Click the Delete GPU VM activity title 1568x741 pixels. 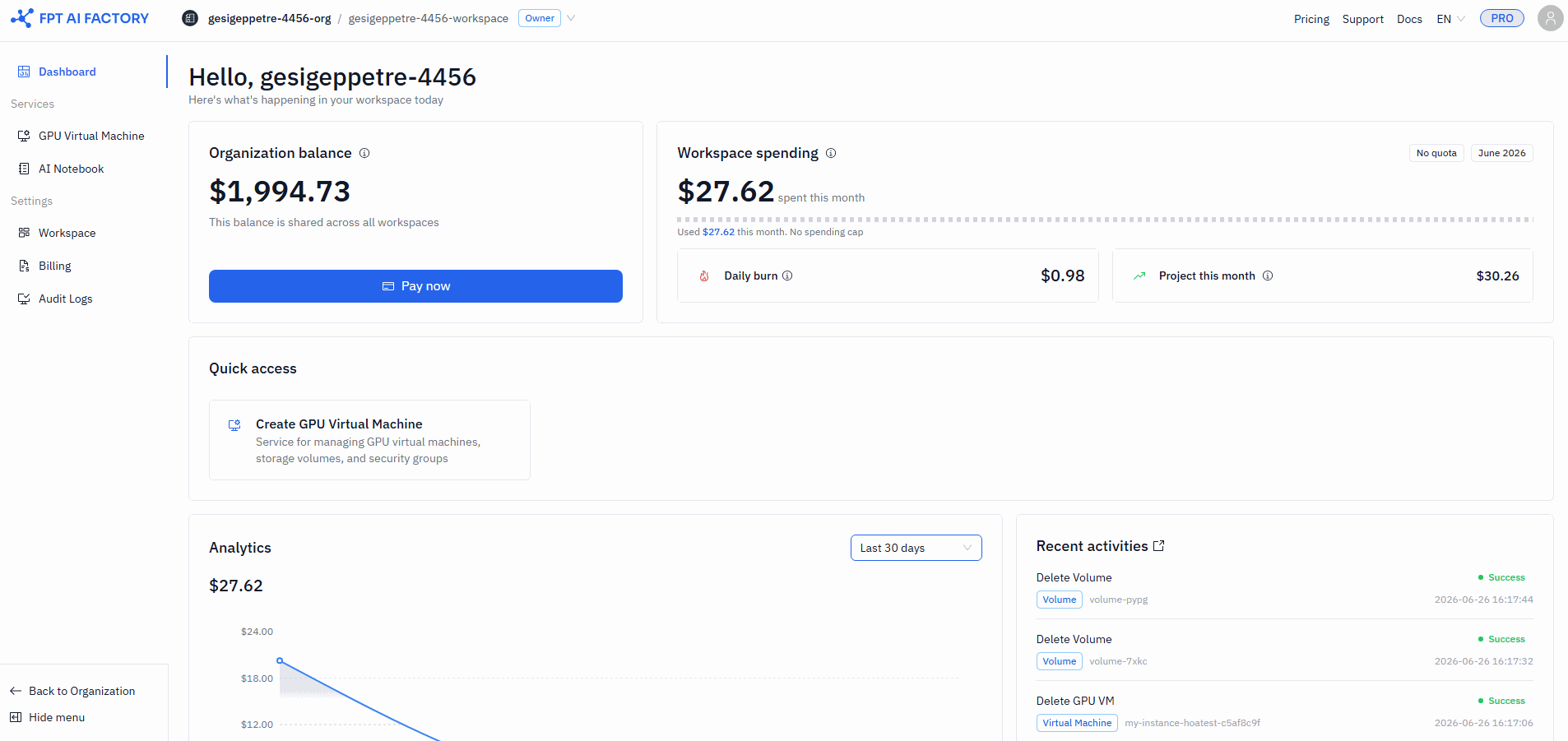coord(1075,701)
